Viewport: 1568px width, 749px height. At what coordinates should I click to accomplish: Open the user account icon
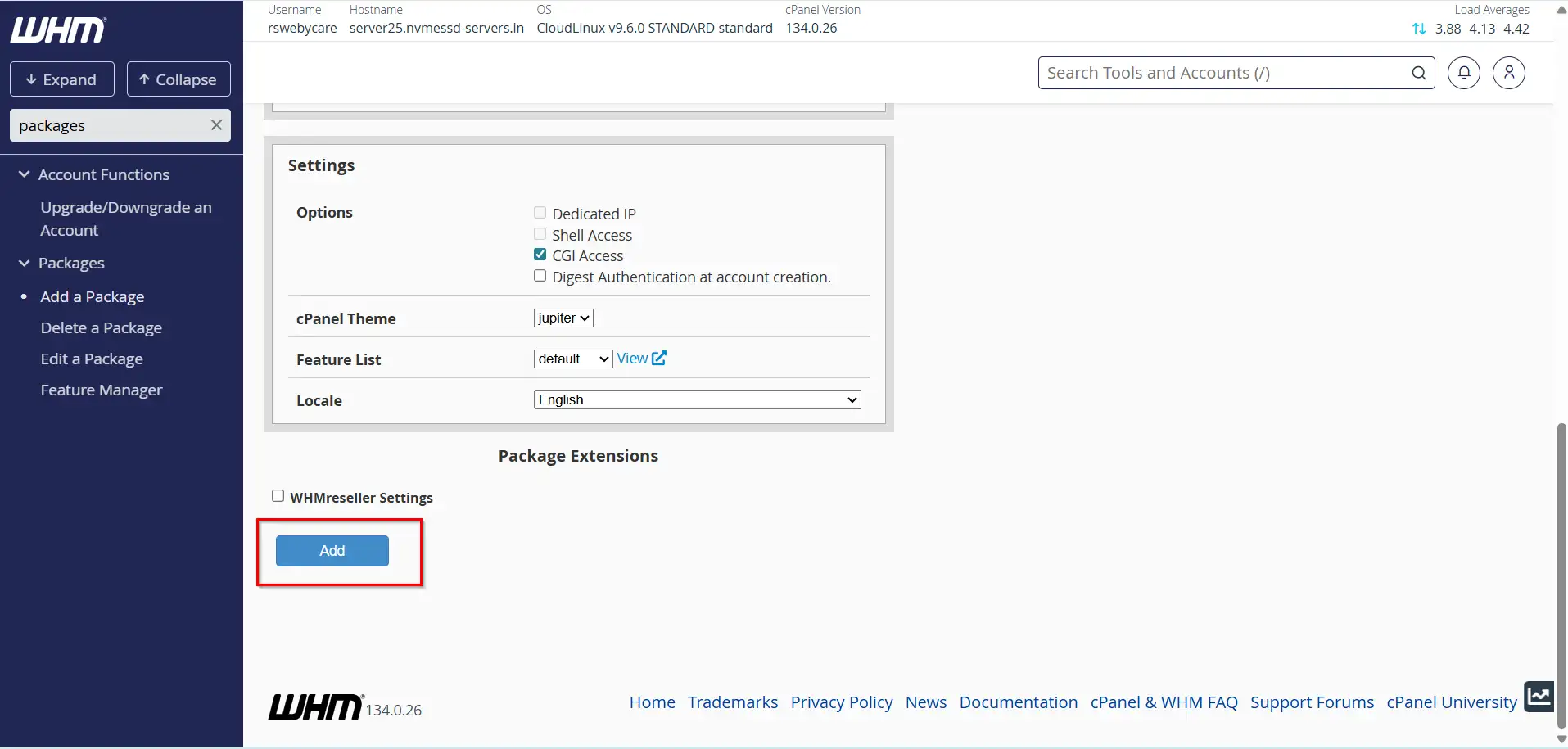coord(1509,73)
